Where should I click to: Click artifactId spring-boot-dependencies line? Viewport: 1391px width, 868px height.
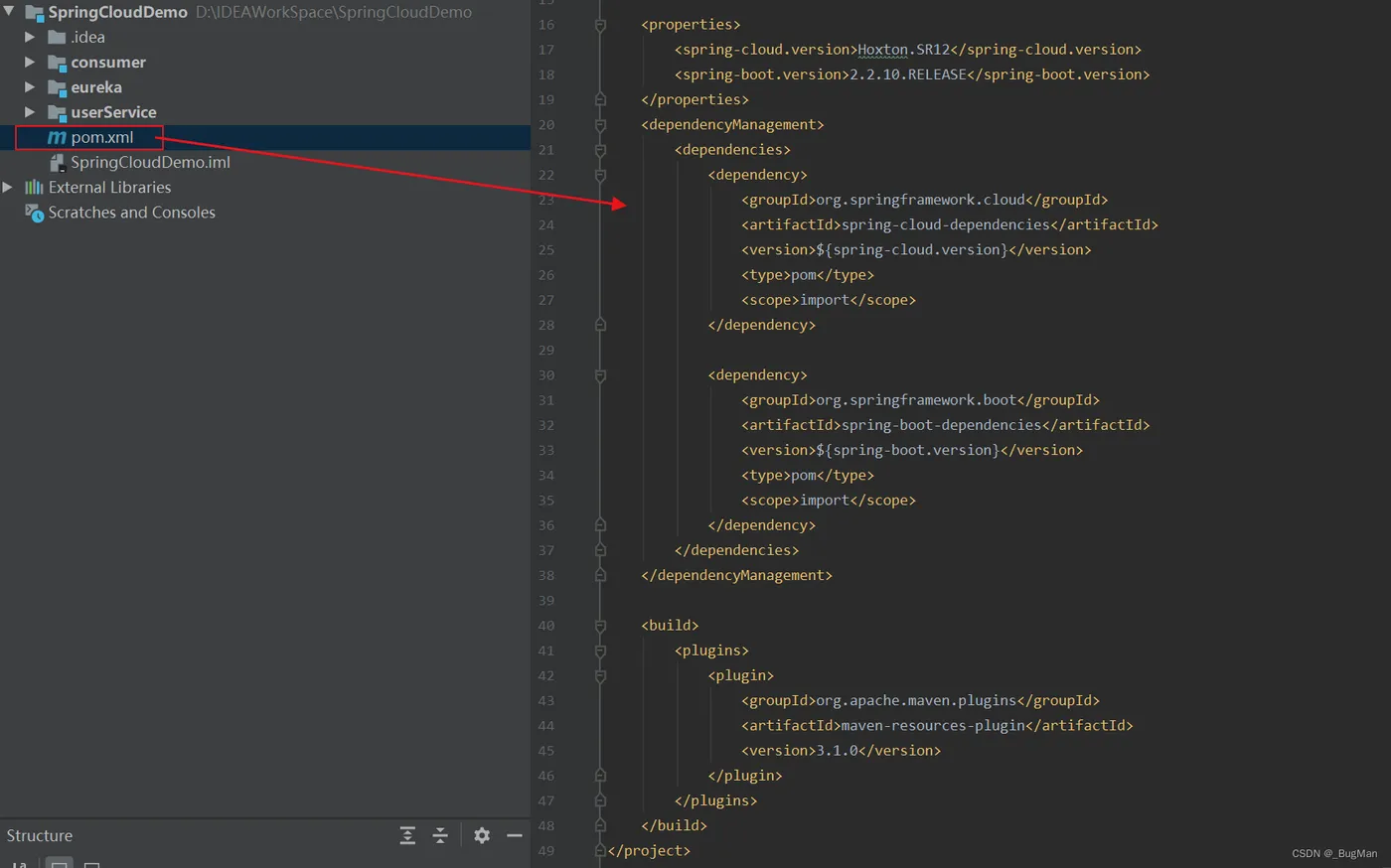(x=946, y=425)
